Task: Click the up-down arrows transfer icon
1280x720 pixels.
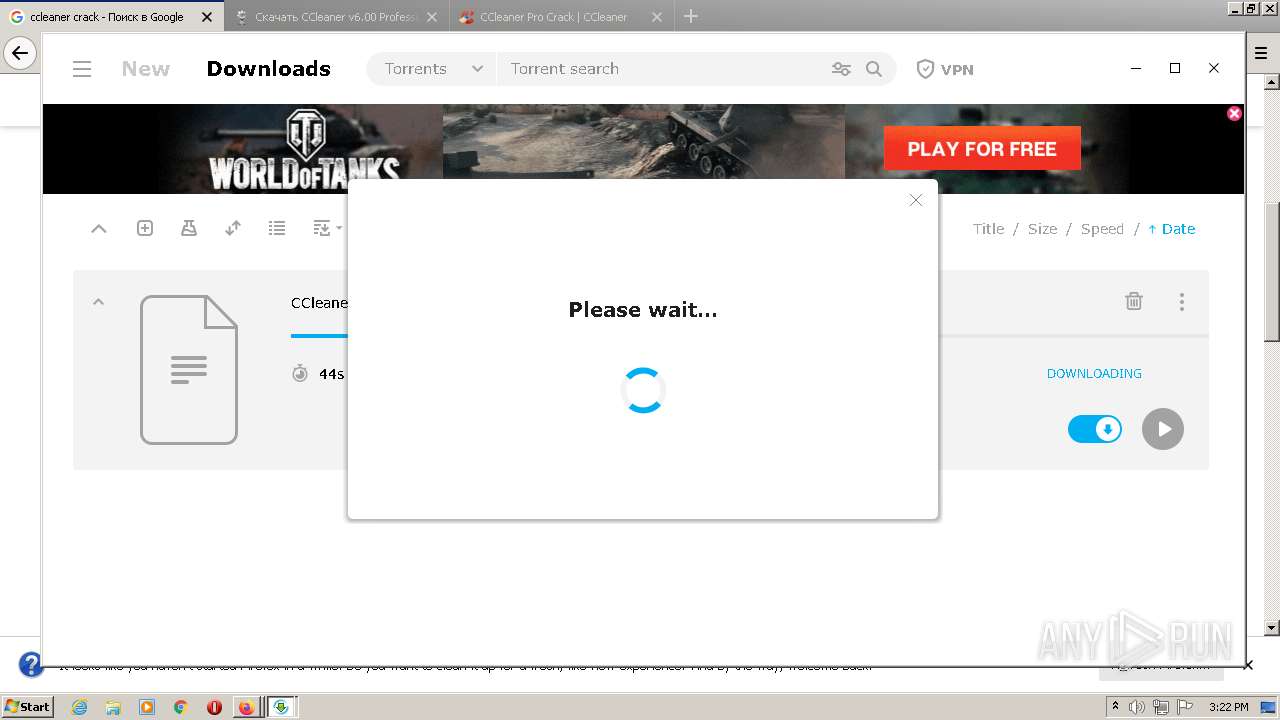Action: (233, 229)
